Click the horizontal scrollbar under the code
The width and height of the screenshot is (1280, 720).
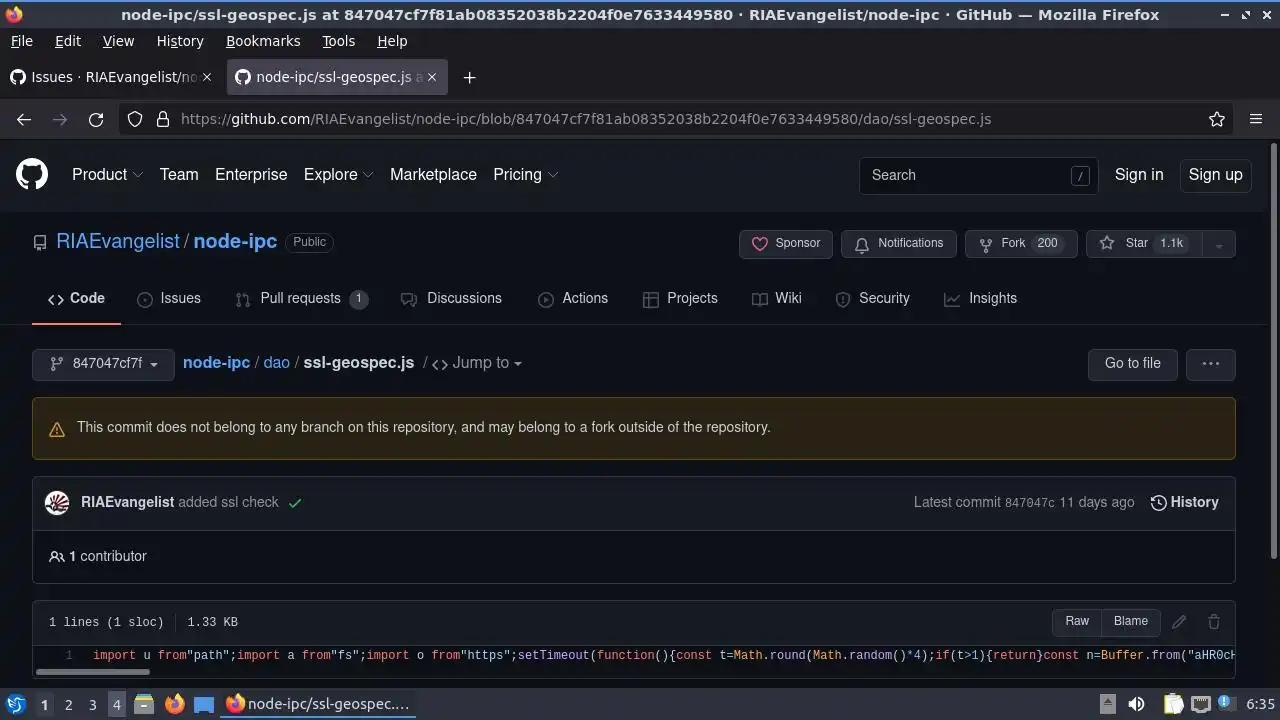93,672
